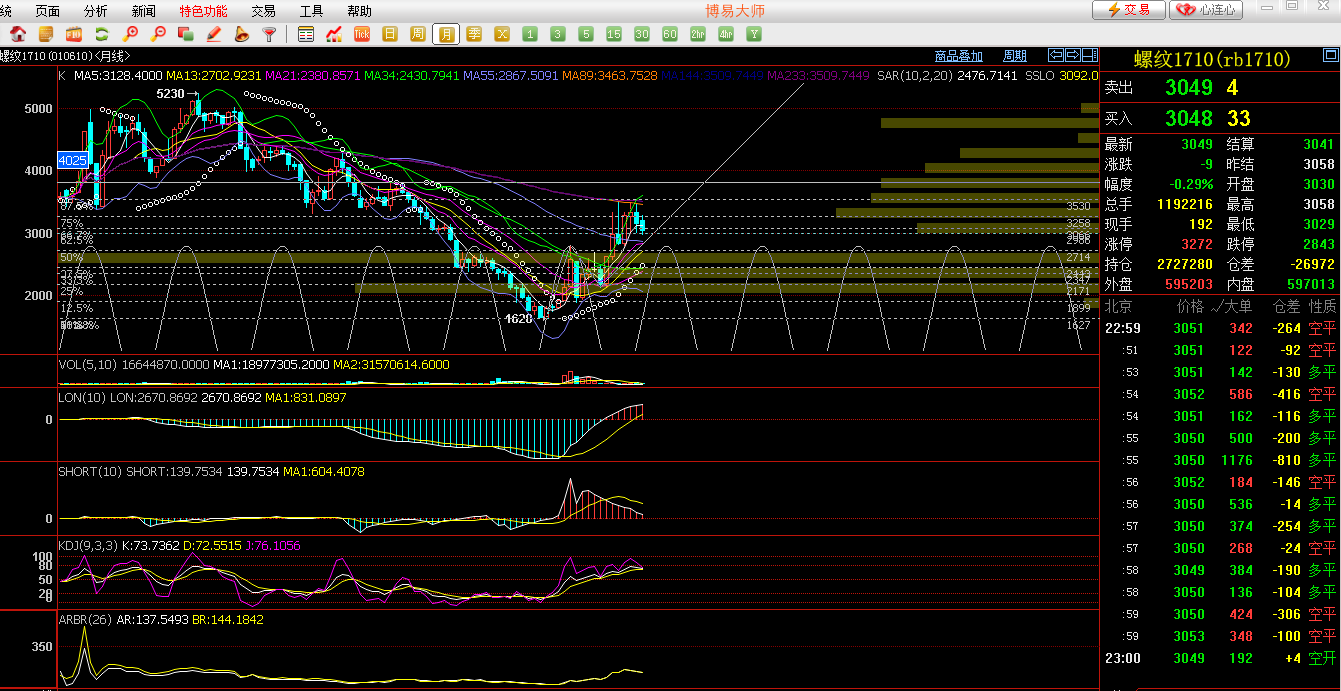Image resolution: width=1341 pixels, height=691 pixels.
Task: Open the 特色功能 menu
Action: [x=203, y=11]
